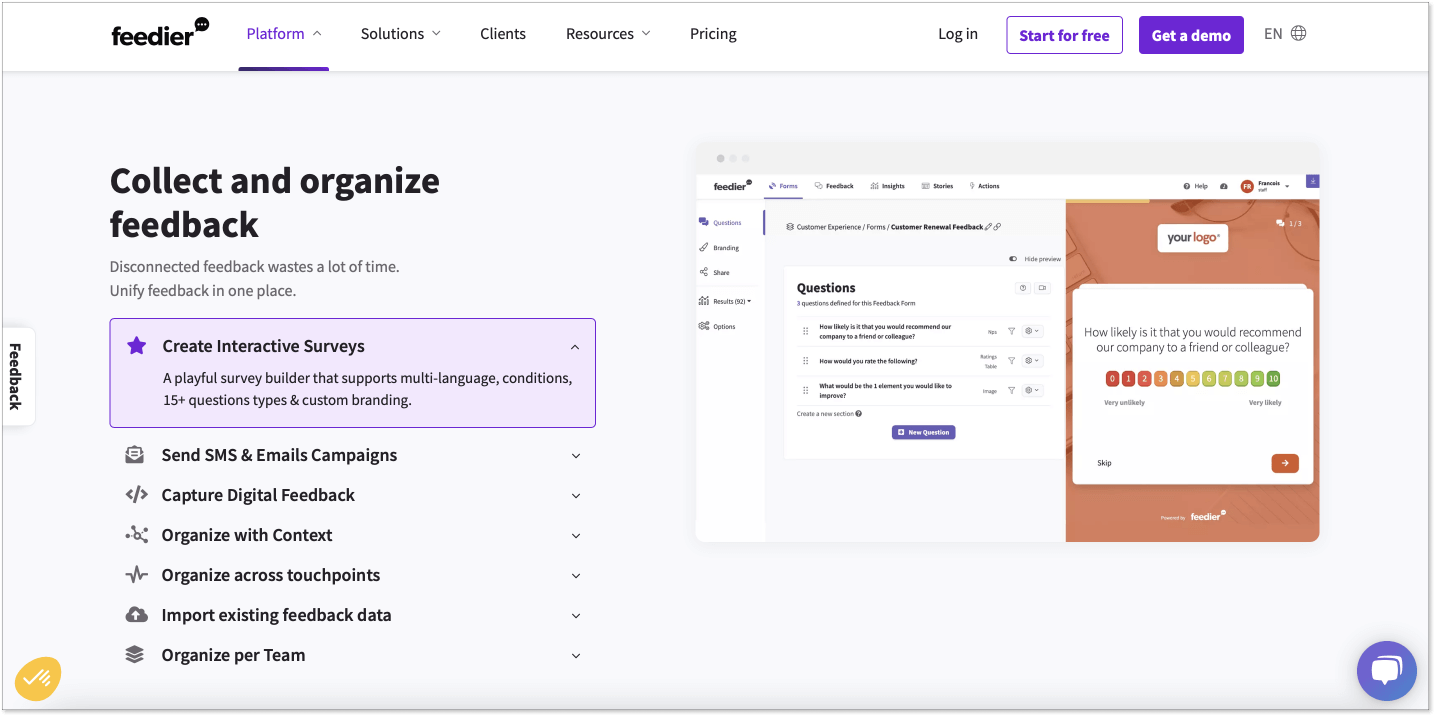The height and width of the screenshot is (716, 1435).
Task: Open the gear dropdown on the Nps question row
Action: pyautogui.click(x=1032, y=331)
